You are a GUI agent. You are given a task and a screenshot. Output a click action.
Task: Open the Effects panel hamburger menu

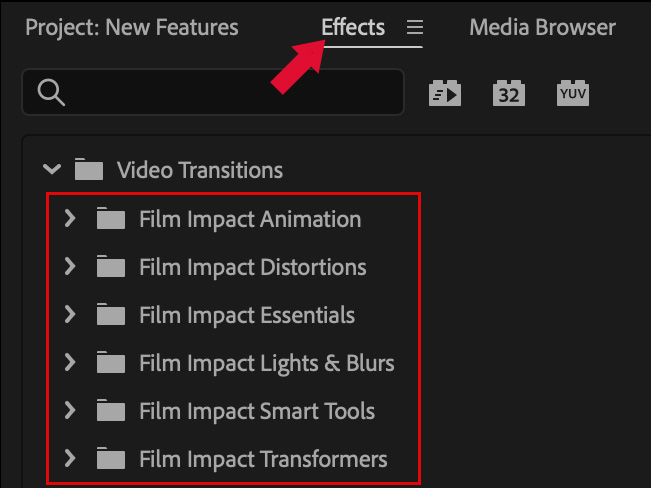(x=415, y=29)
